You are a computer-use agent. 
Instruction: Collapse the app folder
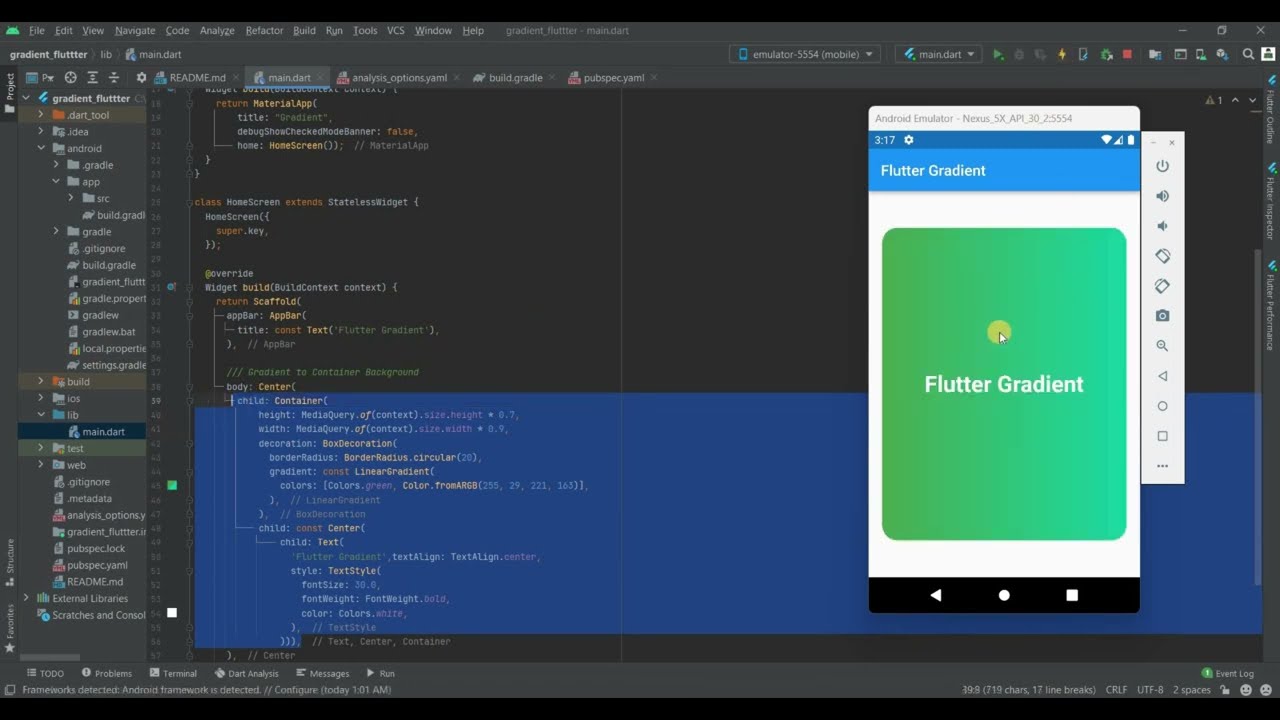(56, 182)
